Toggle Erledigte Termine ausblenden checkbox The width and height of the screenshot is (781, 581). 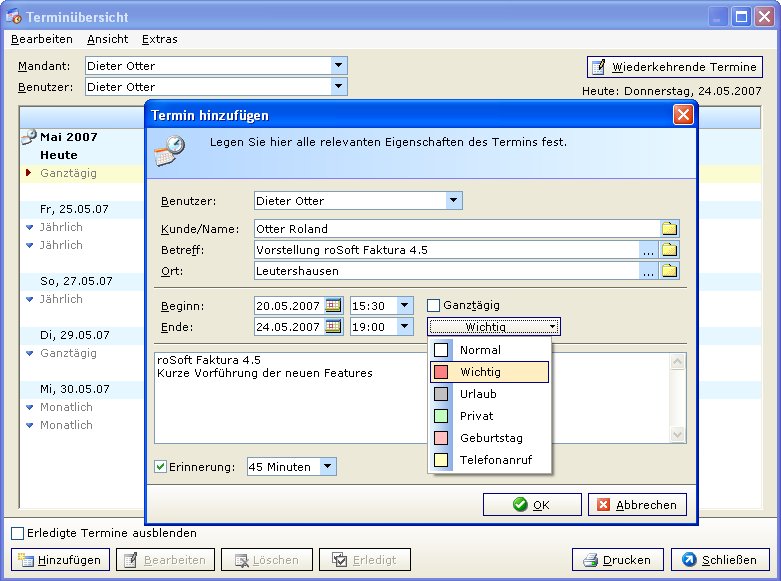pos(17,533)
